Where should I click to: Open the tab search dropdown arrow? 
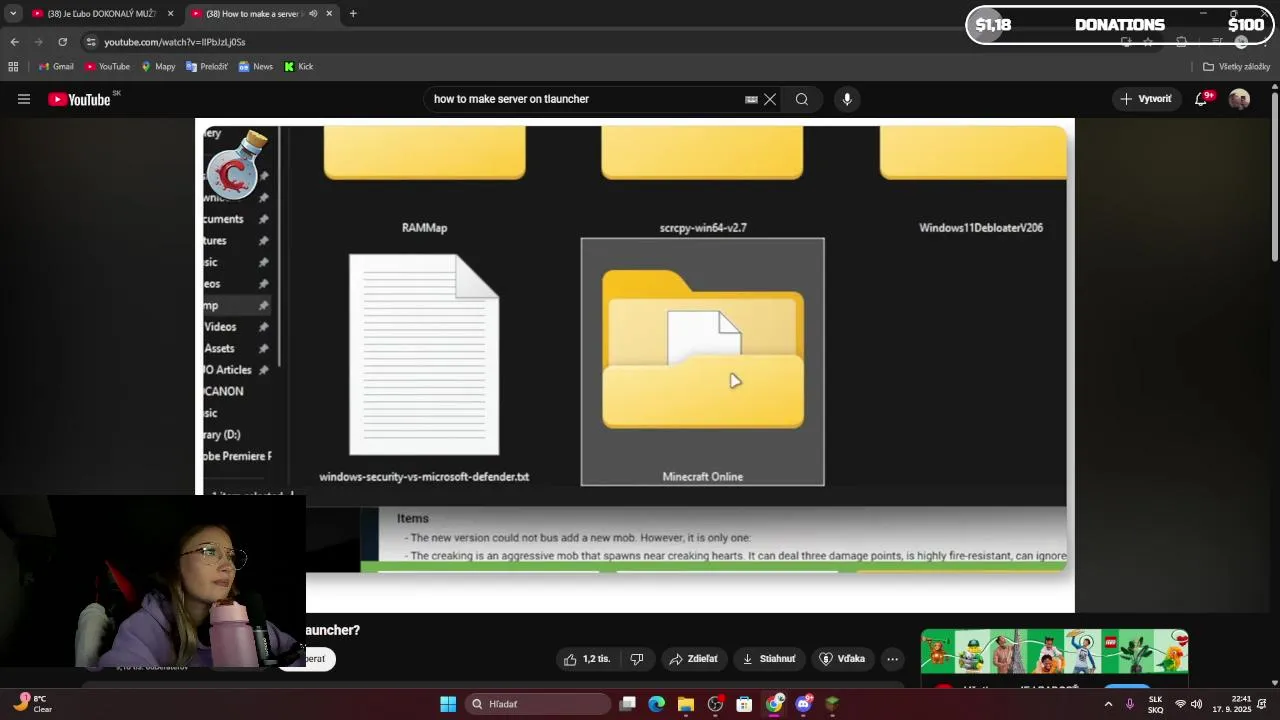(13, 14)
